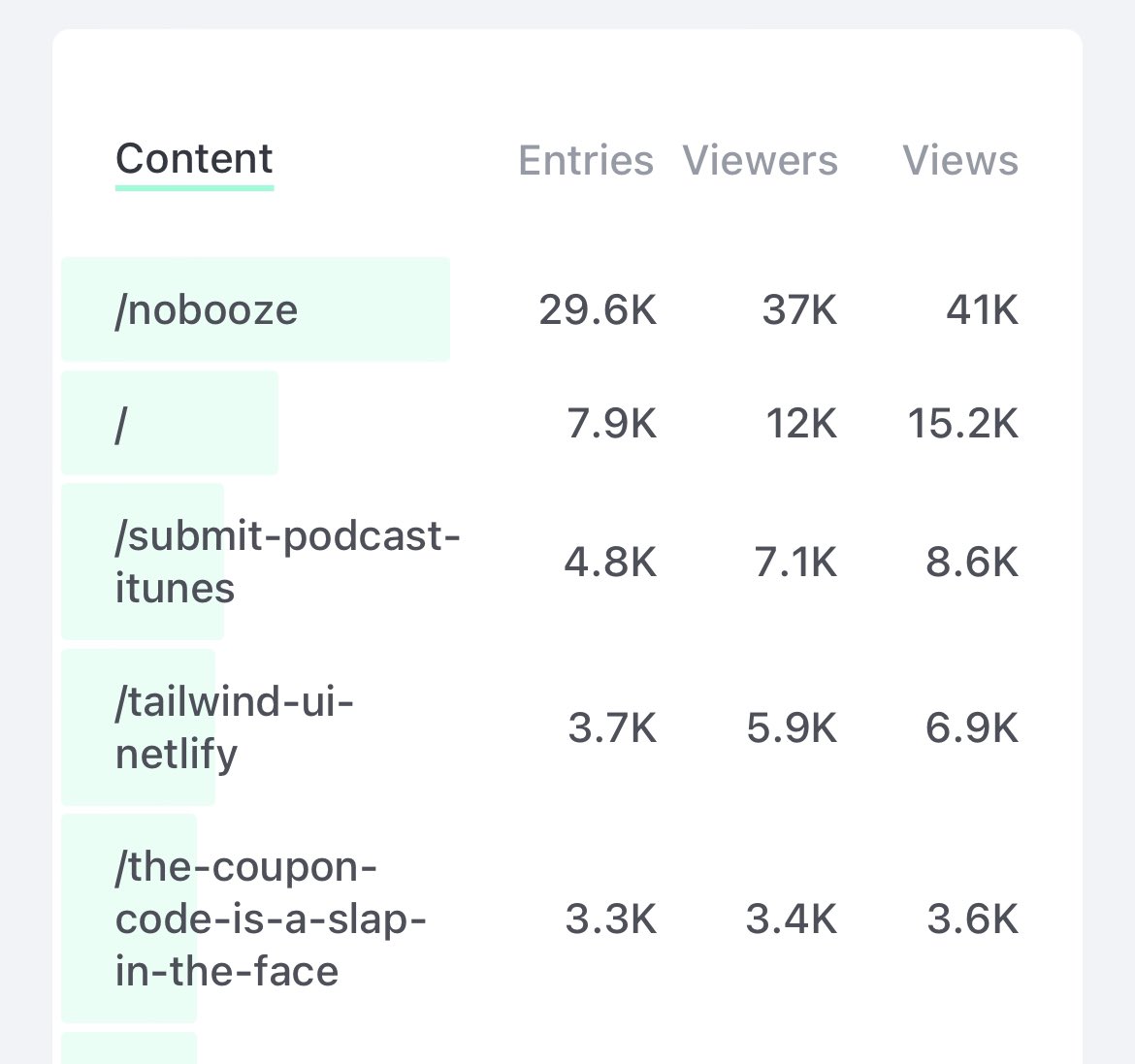Click the 6.9K views value
Screen dimensions: 1135x1064
click(972, 727)
